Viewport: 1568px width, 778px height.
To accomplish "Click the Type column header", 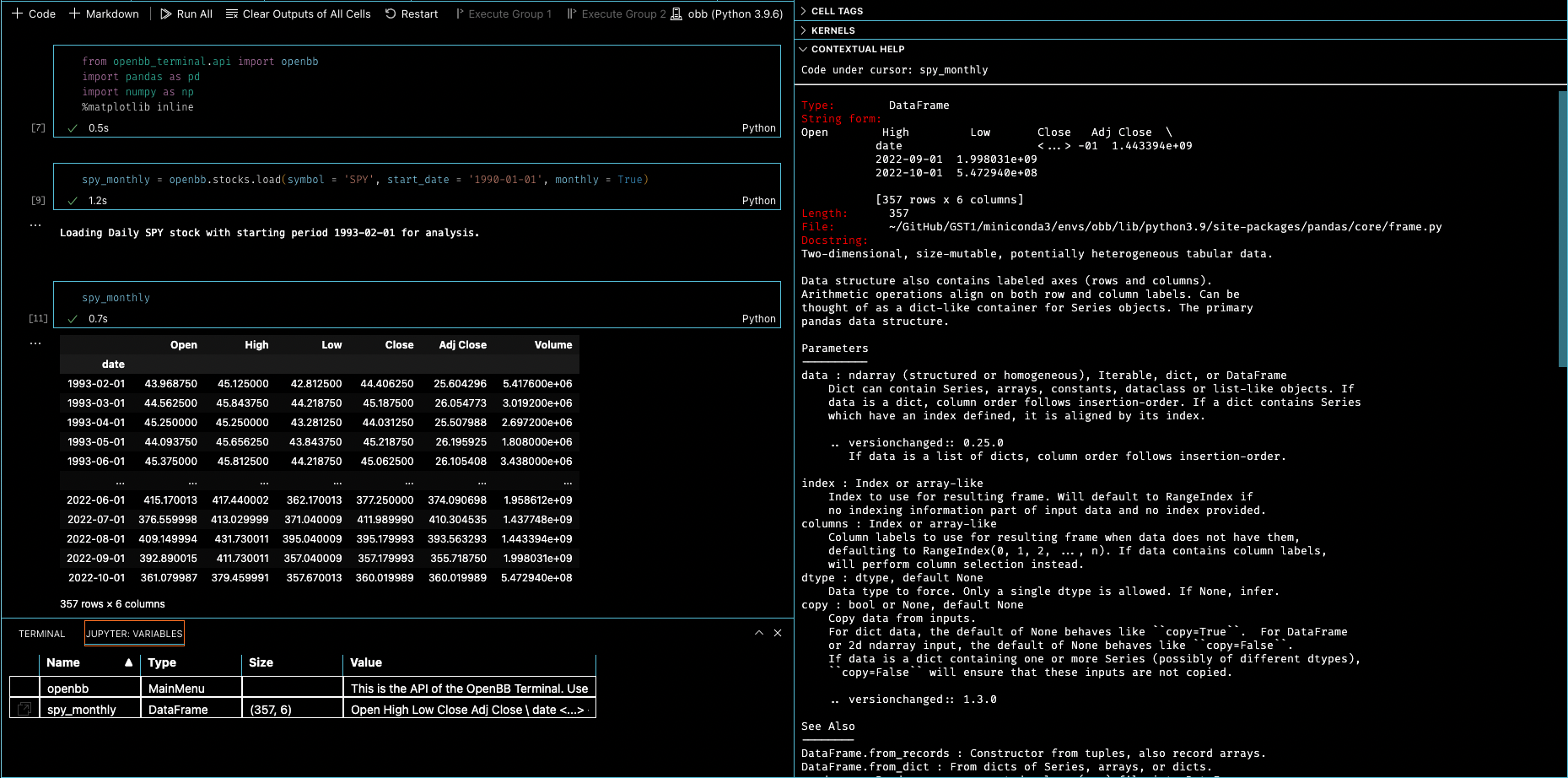I will [x=191, y=662].
